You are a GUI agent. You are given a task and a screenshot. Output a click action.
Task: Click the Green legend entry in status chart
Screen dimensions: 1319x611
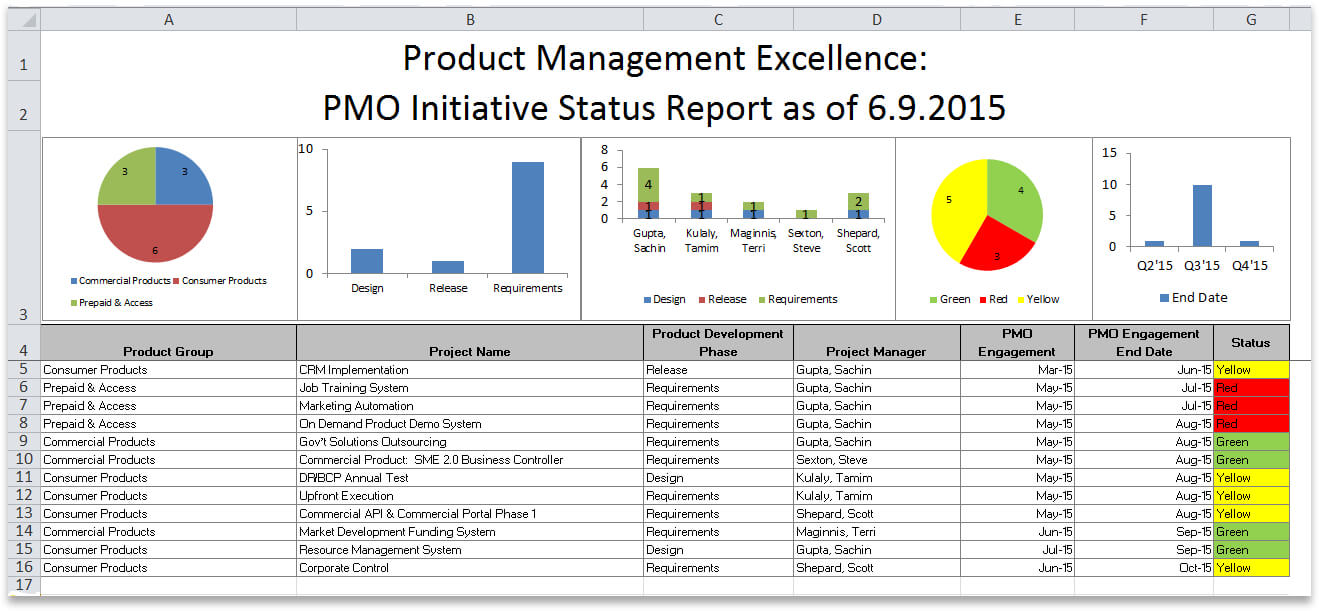(x=948, y=299)
